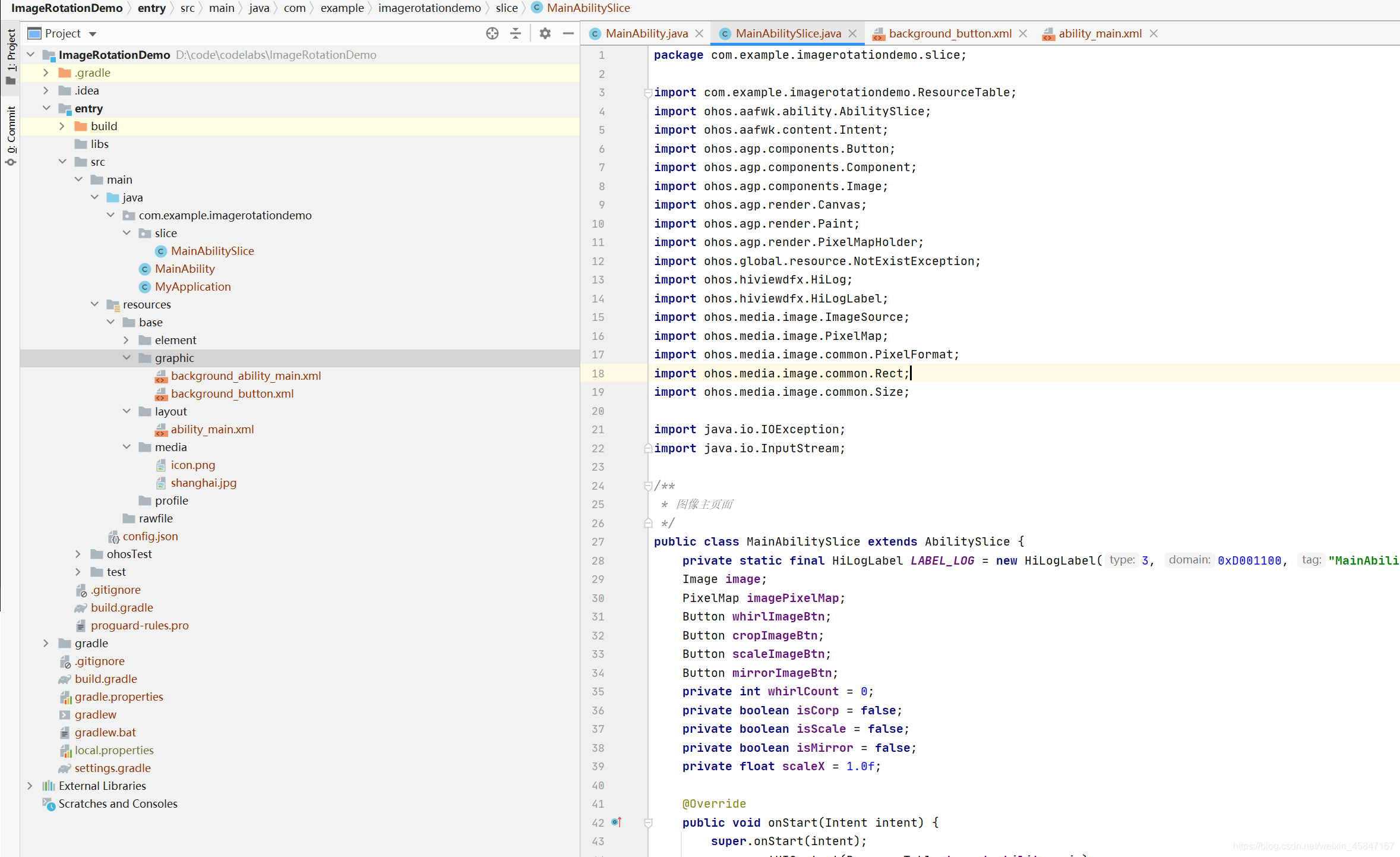Expand the .idea folder
The width and height of the screenshot is (1400, 857).
46,90
